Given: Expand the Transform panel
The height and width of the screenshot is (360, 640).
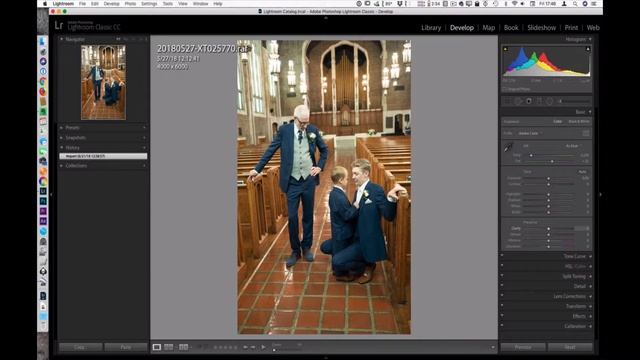Looking at the screenshot, I should tap(590, 306).
